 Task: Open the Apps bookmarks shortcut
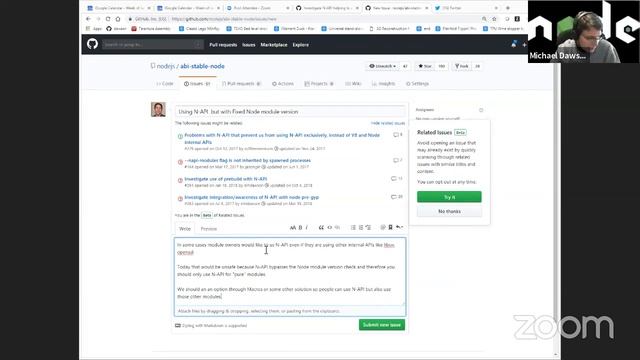tap(94, 29)
